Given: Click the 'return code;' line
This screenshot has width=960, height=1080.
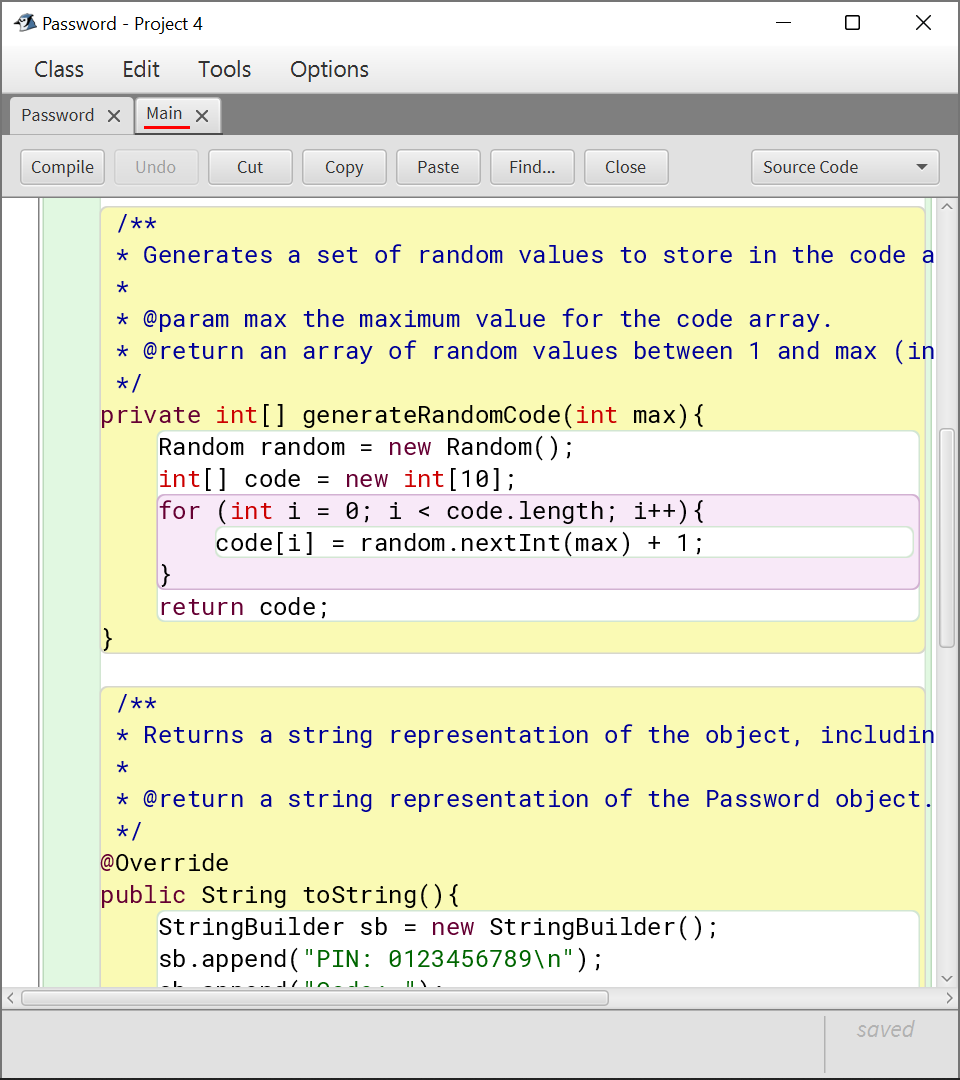Looking at the screenshot, I should 244,608.
